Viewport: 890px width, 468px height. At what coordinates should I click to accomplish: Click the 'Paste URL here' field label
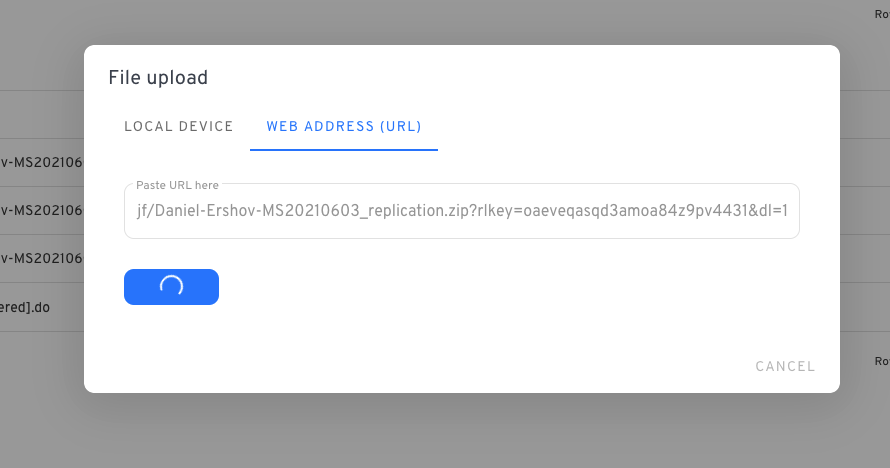tap(177, 185)
